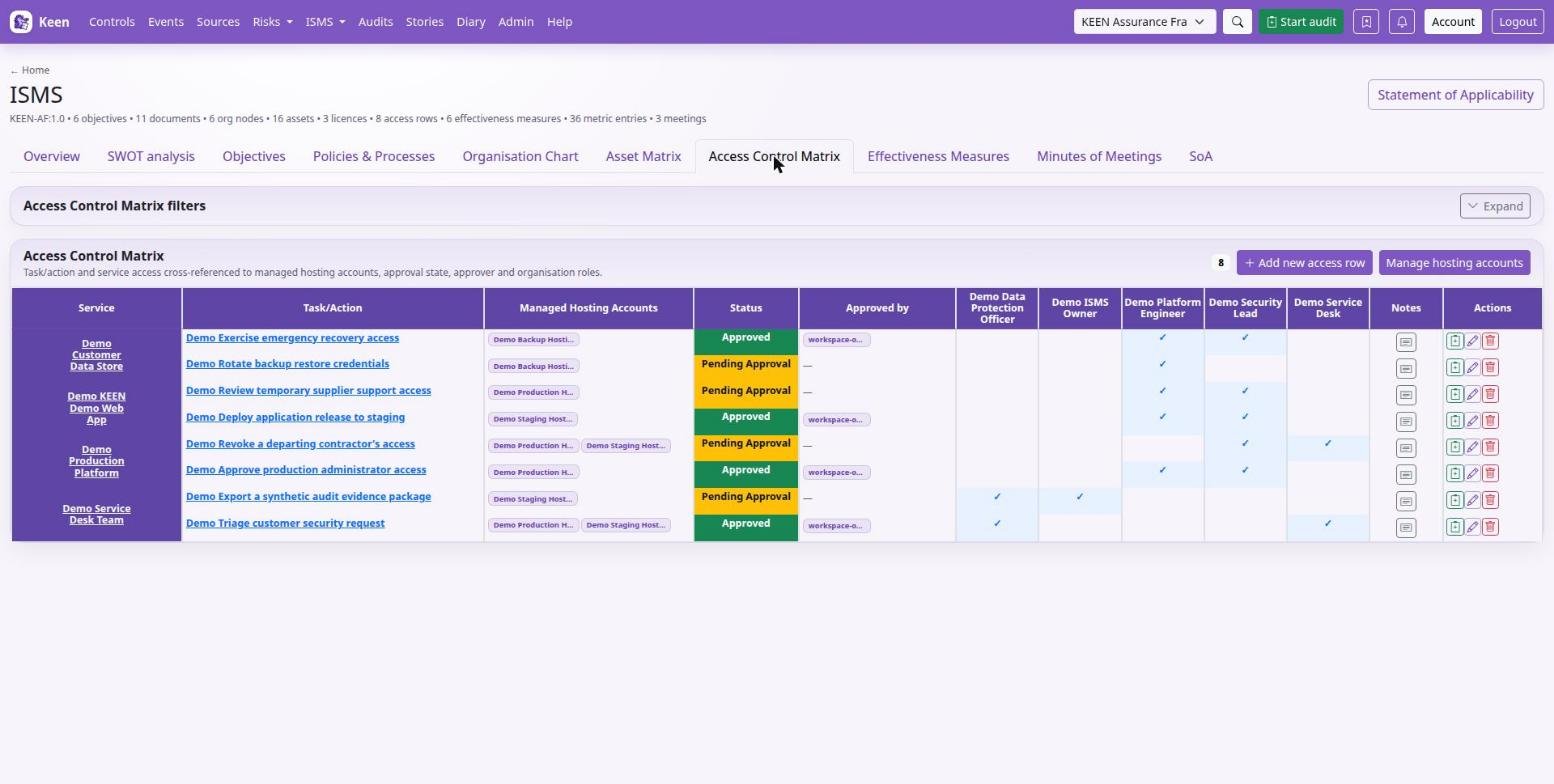Start audit for Rotate backup restore credentials row
Viewport: 1554px width, 784px height.
point(1455,368)
